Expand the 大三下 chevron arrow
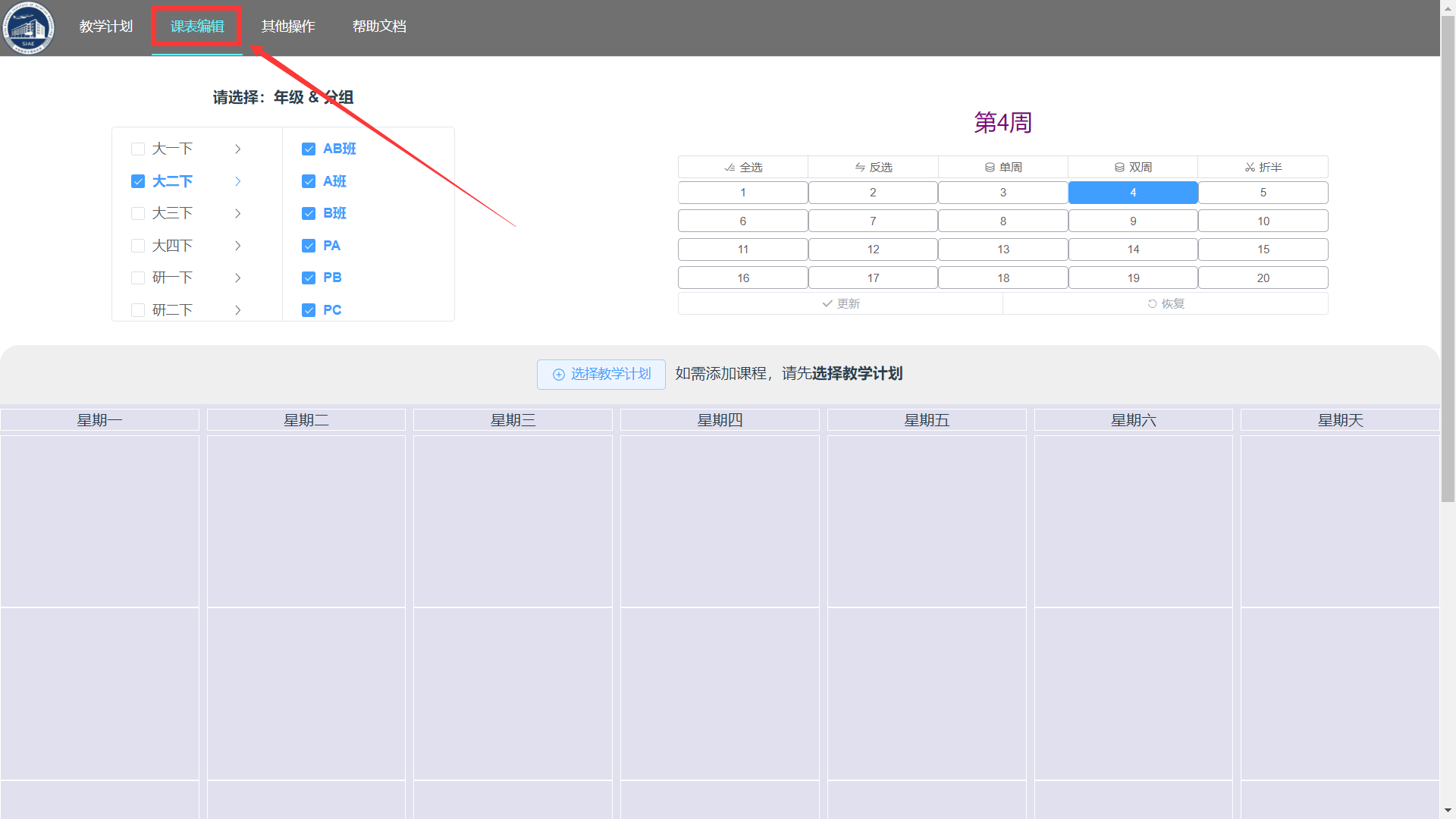 tap(237, 213)
